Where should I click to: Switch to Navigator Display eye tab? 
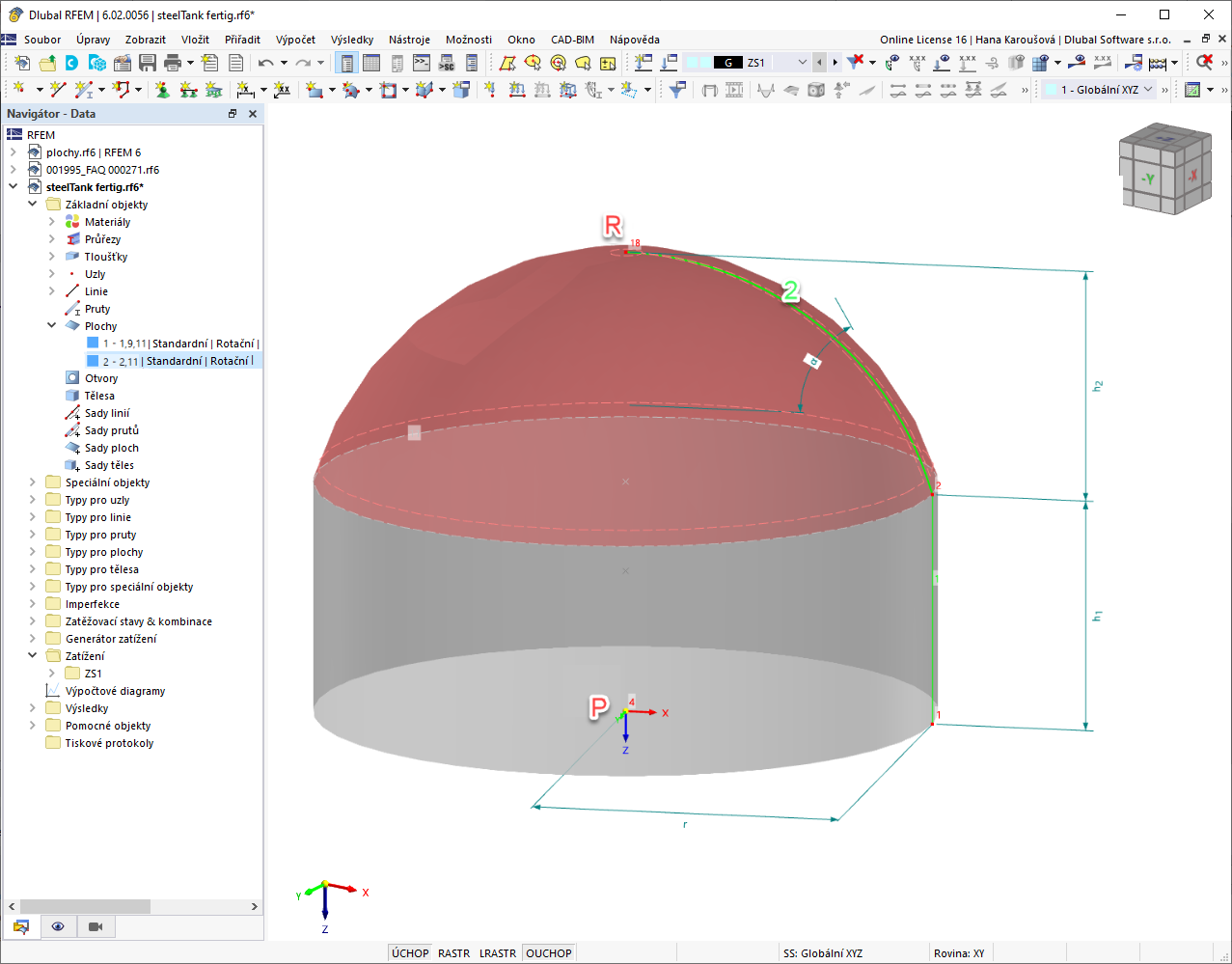[x=58, y=926]
